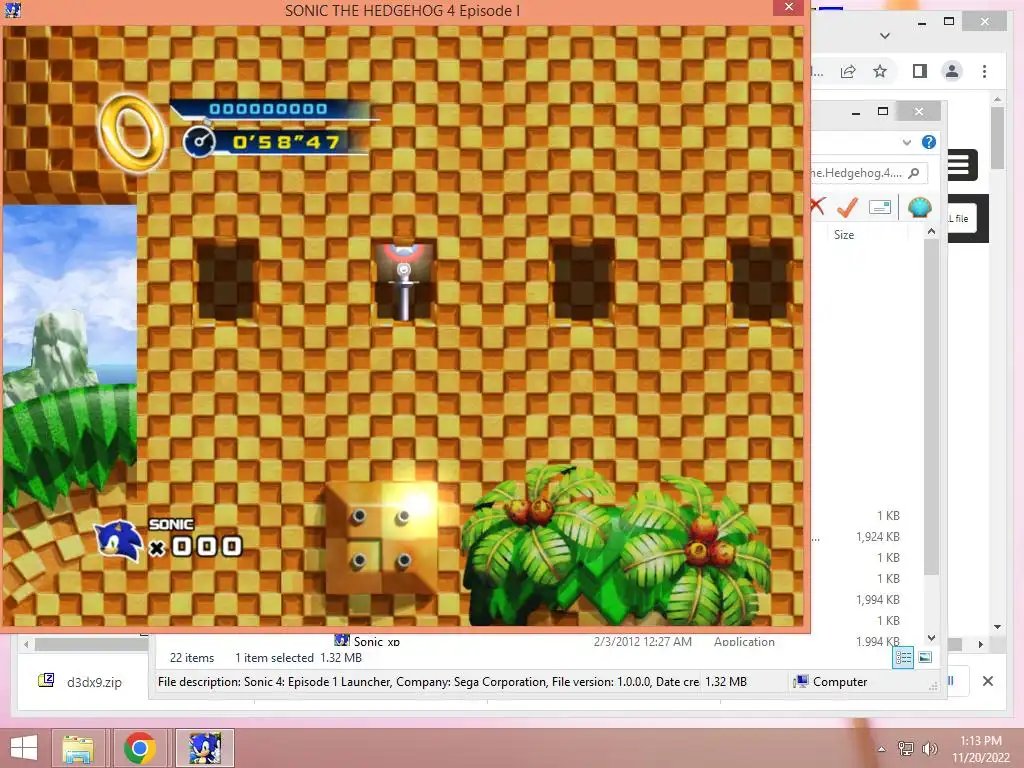Click the riveted metal block in game
Image resolution: width=1024 pixels, height=768 pixels.
click(383, 538)
